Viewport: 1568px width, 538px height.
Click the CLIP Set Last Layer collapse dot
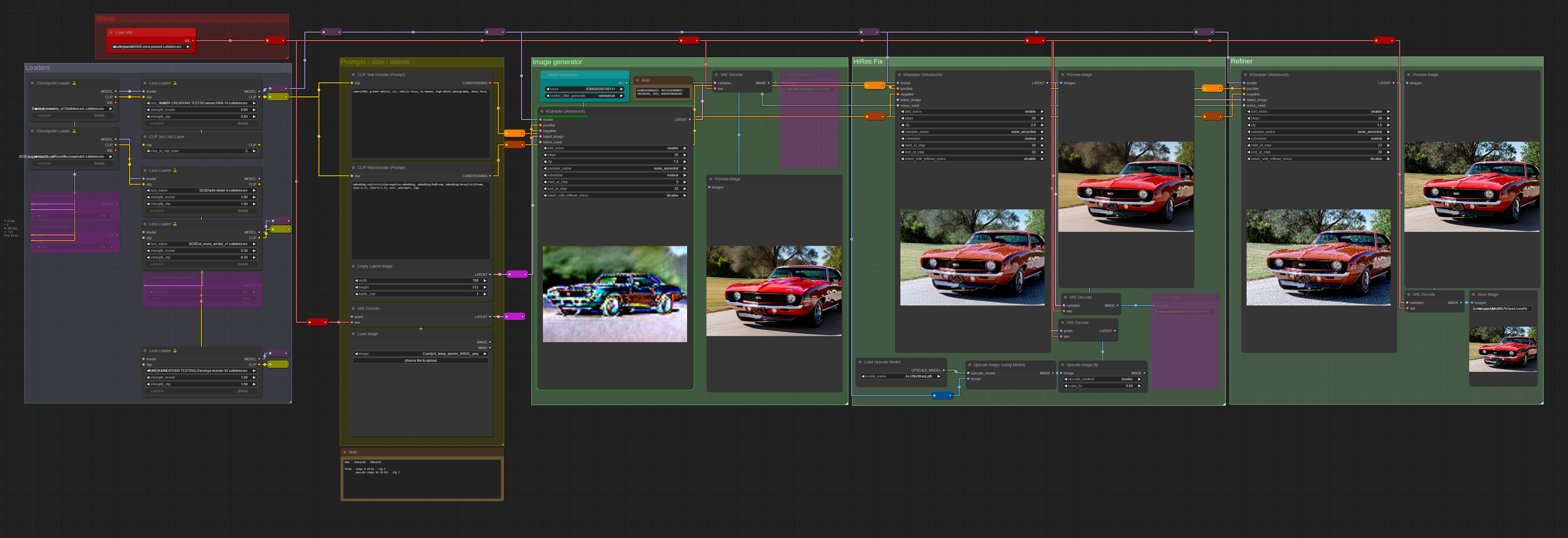point(146,137)
